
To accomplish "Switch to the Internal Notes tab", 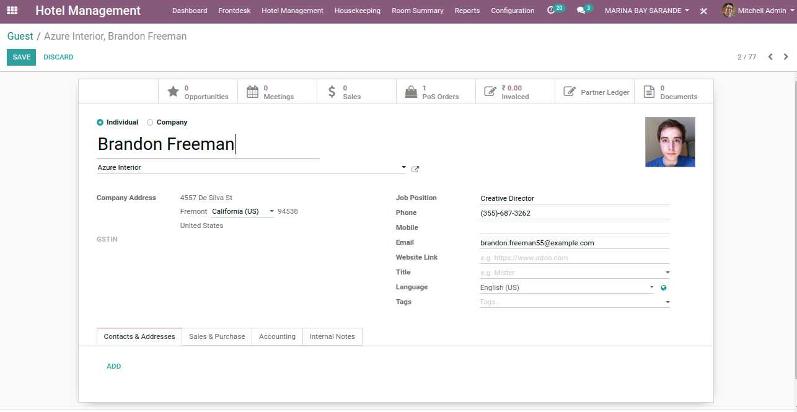I will pos(332,337).
